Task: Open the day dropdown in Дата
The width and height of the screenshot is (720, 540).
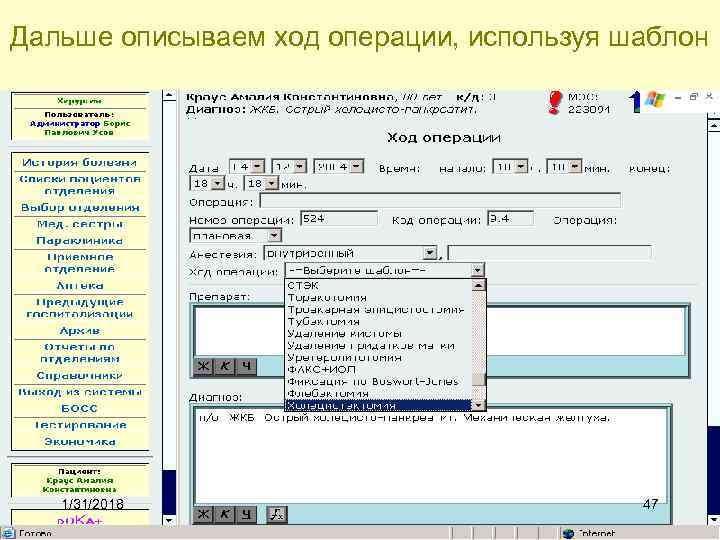Action: click(x=259, y=166)
